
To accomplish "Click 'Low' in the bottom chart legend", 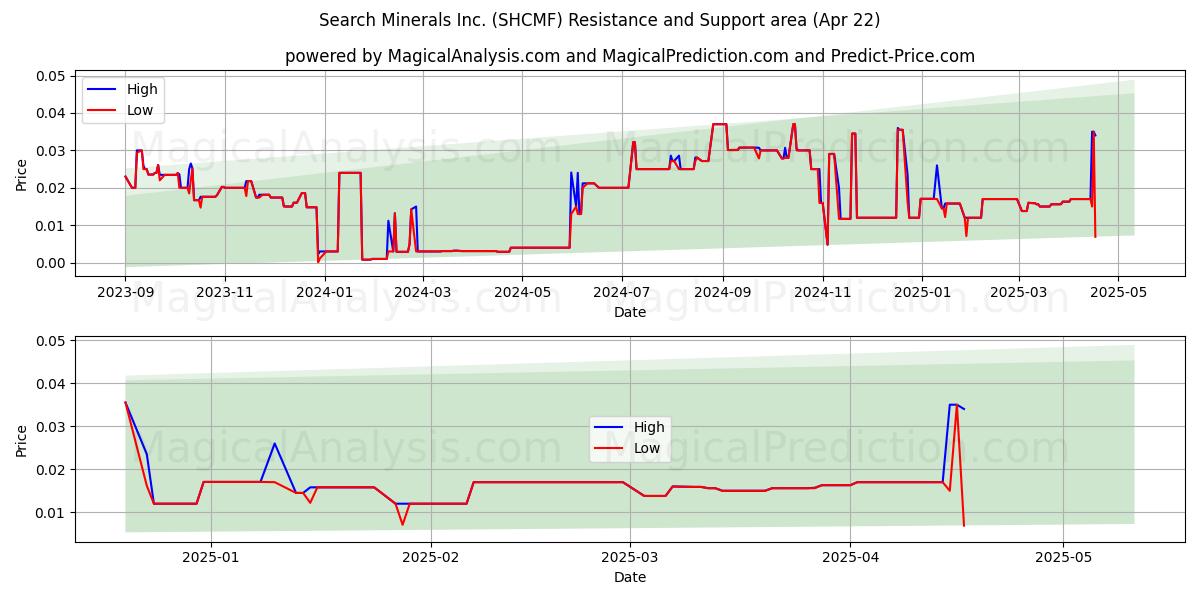I will (647, 448).
